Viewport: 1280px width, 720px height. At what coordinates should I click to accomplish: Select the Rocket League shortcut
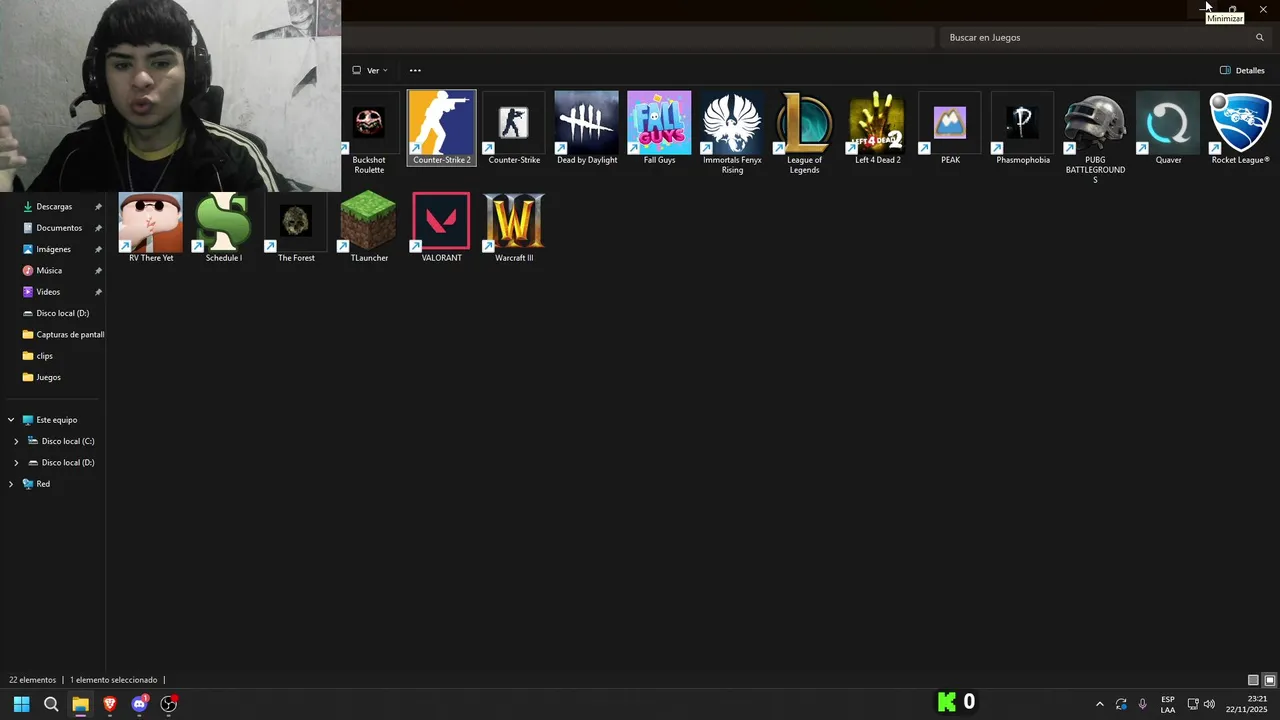1240,128
